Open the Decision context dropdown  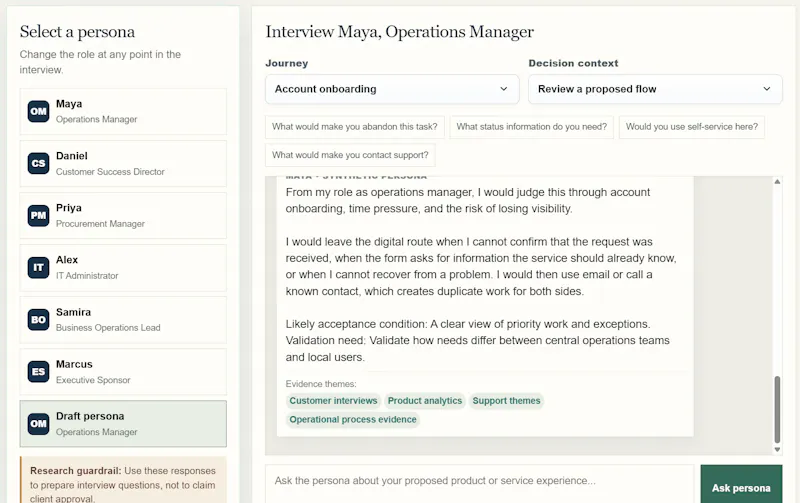pos(655,89)
